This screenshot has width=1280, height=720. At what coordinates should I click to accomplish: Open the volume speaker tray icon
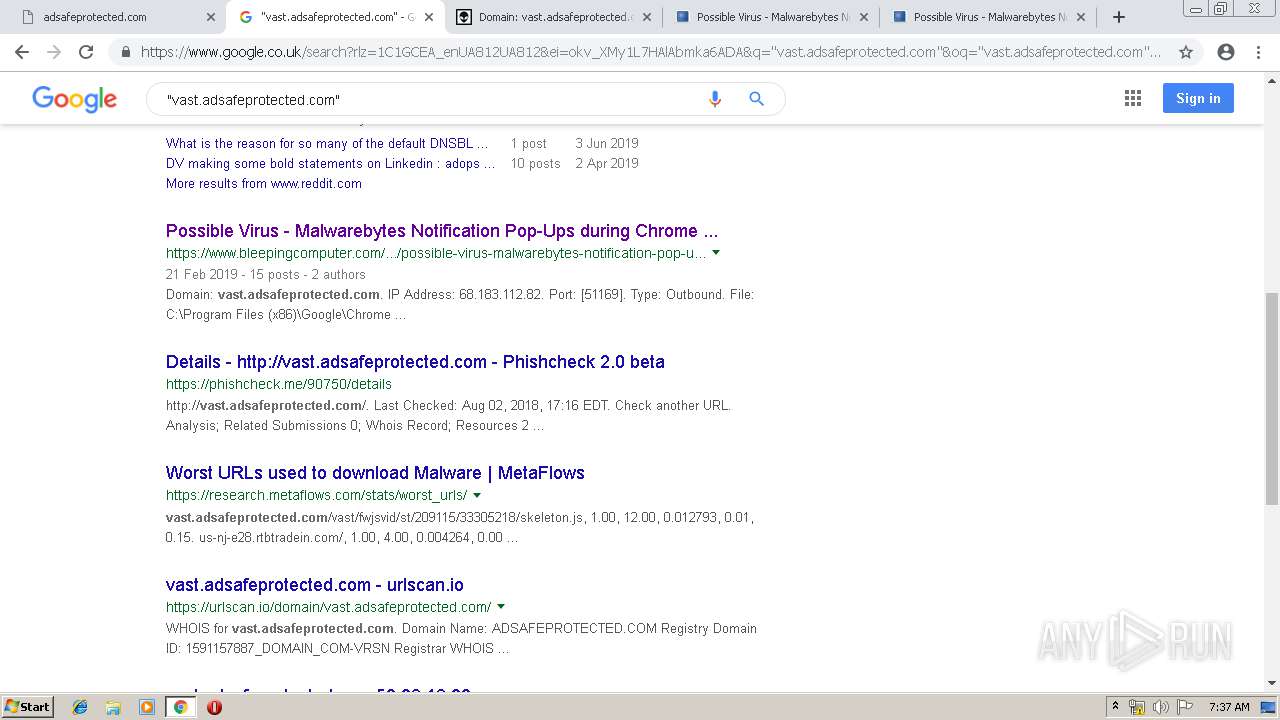pos(1161,707)
